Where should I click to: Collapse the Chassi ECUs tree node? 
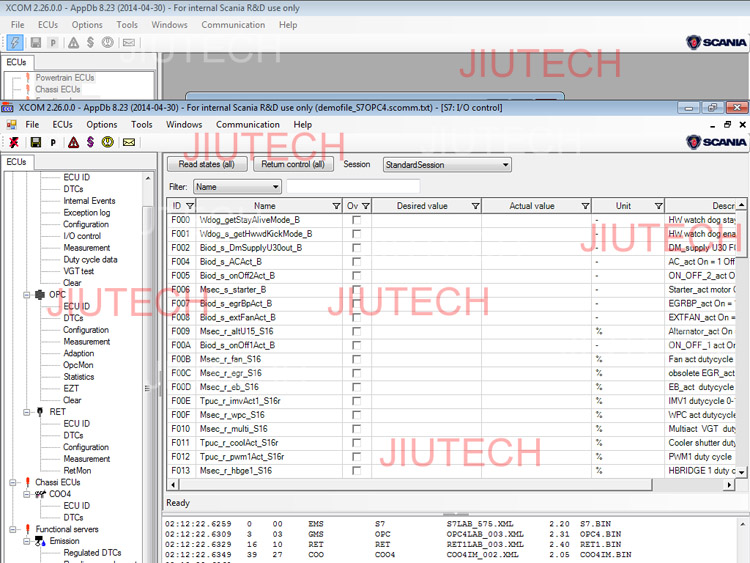pyautogui.click(x=13, y=482)
